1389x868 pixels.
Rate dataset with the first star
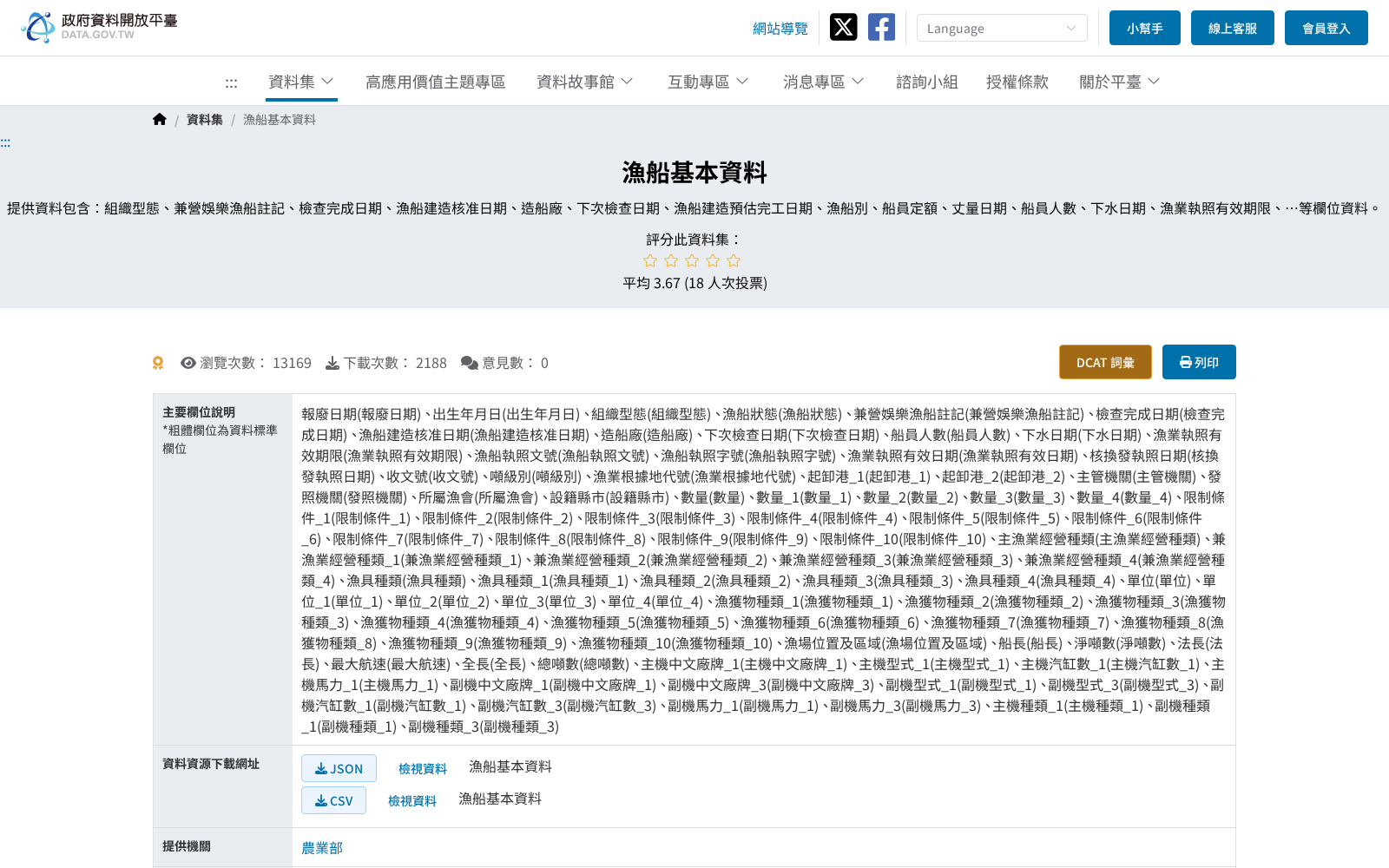coord(650,260)
